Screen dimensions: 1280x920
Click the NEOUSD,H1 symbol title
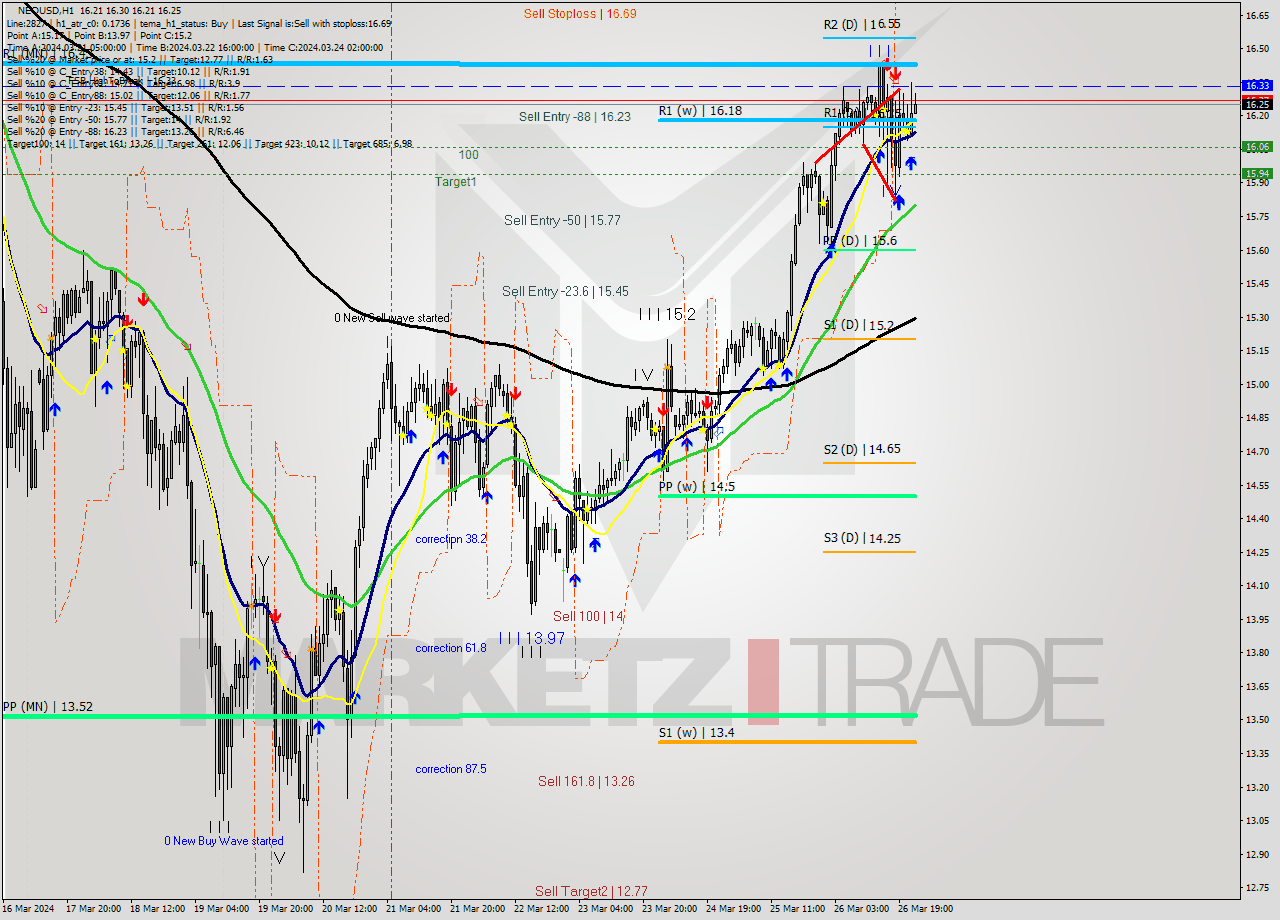[x=46, y=10]
